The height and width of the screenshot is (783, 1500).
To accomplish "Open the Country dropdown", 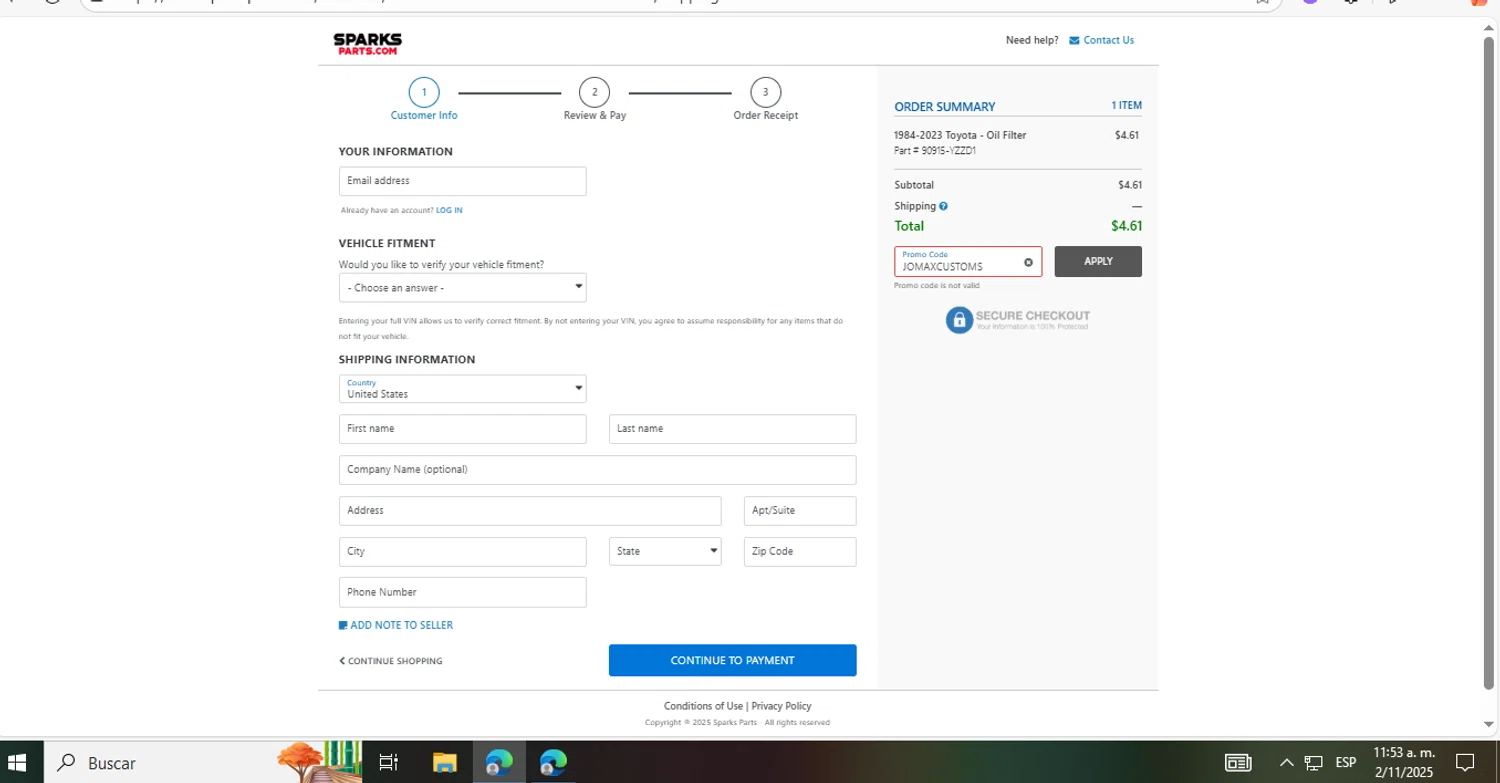I will point(462,389).
